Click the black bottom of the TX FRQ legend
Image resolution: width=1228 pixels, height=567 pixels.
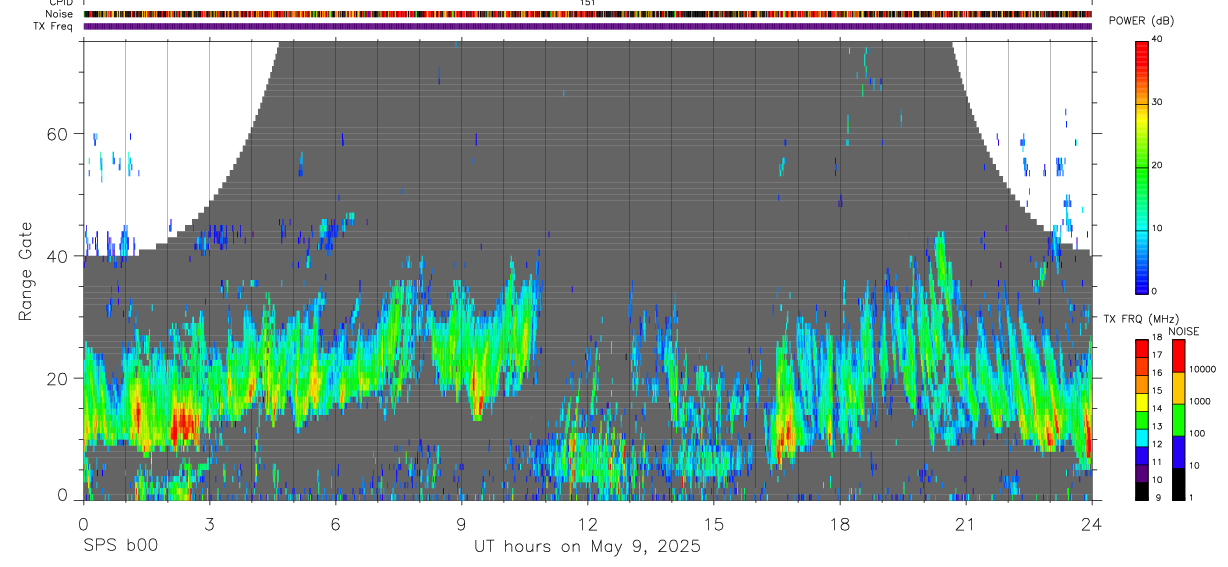point(1142,492)
